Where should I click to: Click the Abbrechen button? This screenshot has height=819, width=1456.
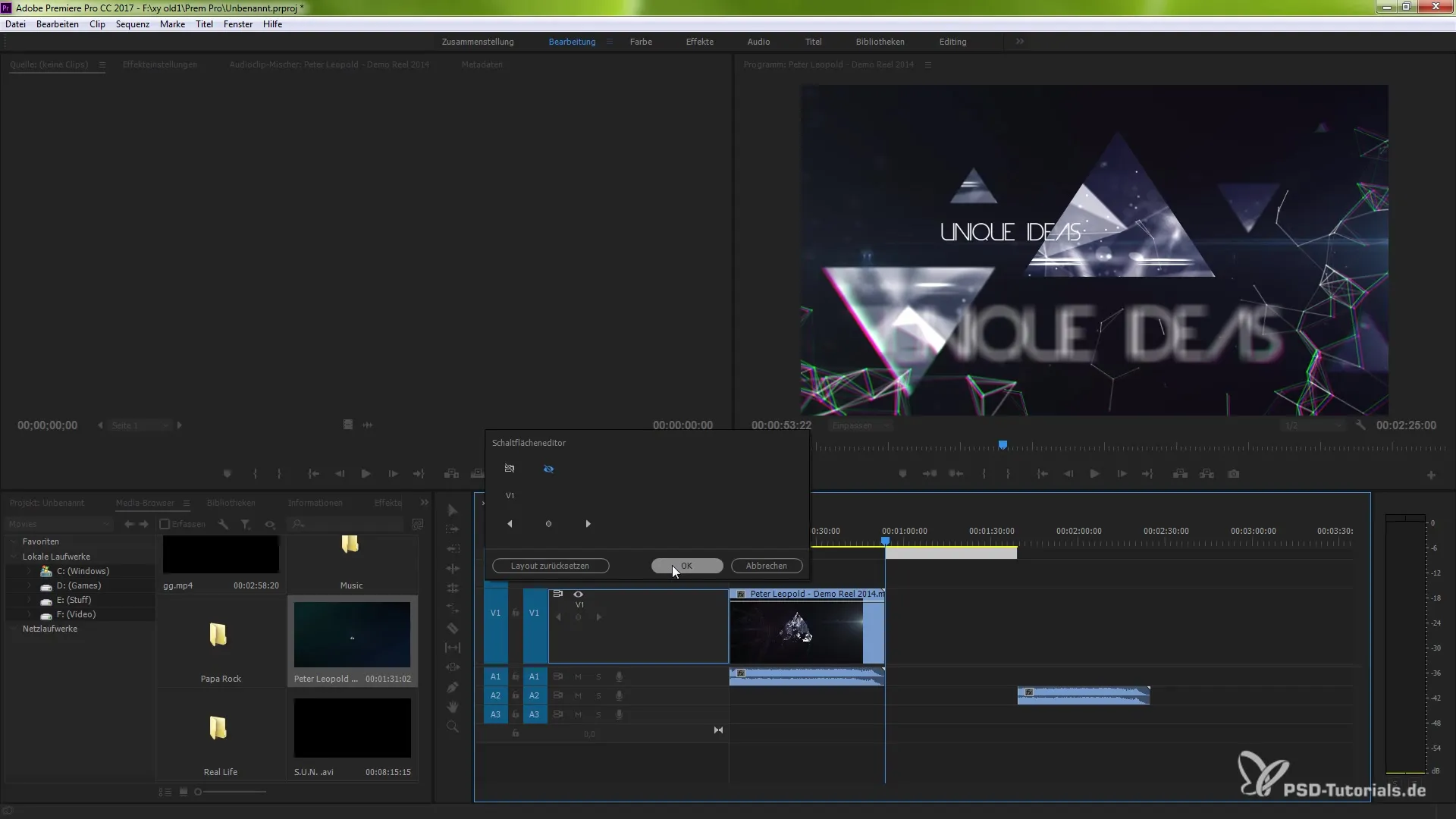click(766, 566)
